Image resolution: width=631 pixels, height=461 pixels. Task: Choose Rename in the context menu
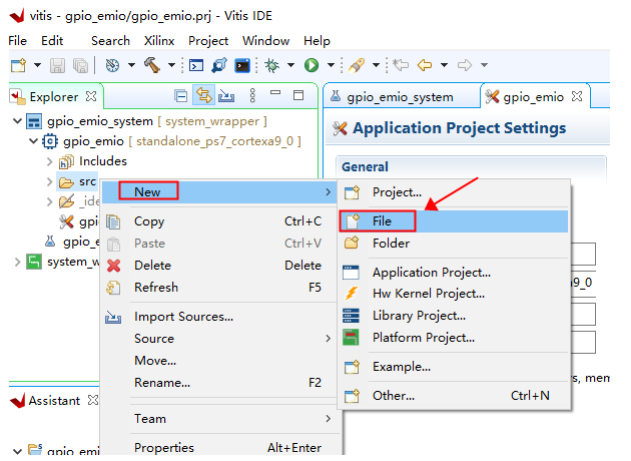click(x=219, y=383)
